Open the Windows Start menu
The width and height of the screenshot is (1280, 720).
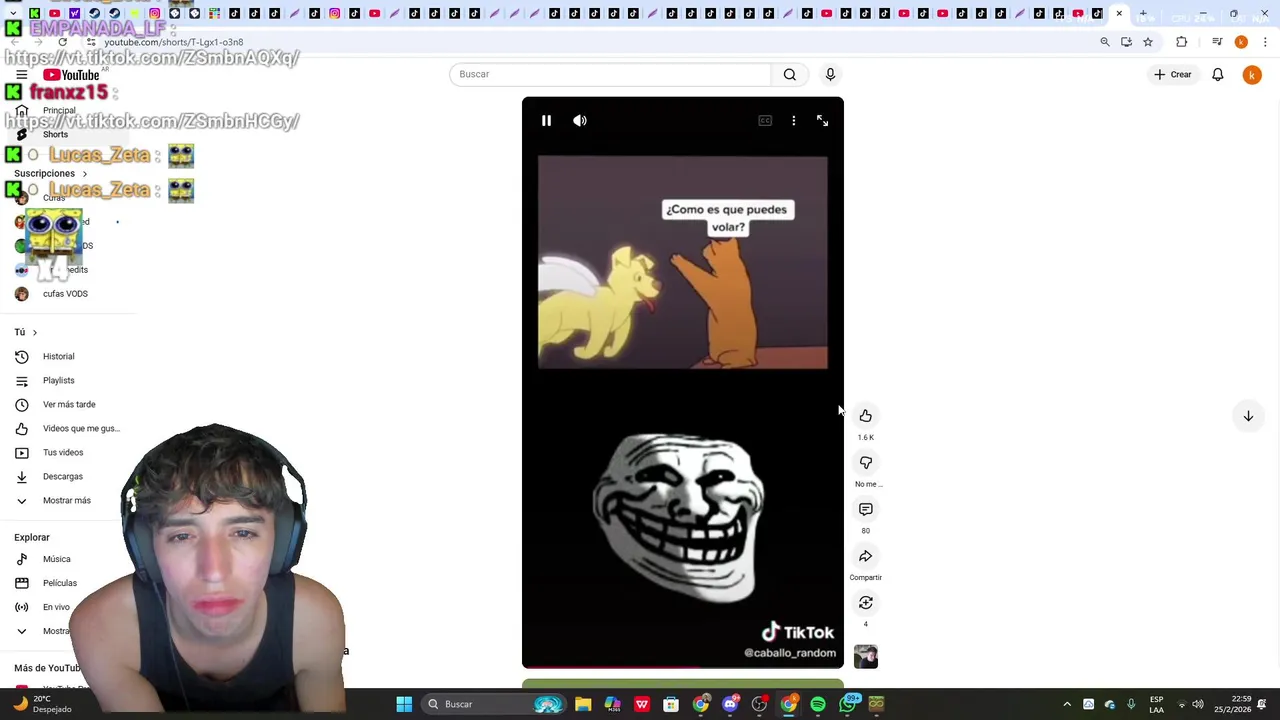click(x=404, y=704)
